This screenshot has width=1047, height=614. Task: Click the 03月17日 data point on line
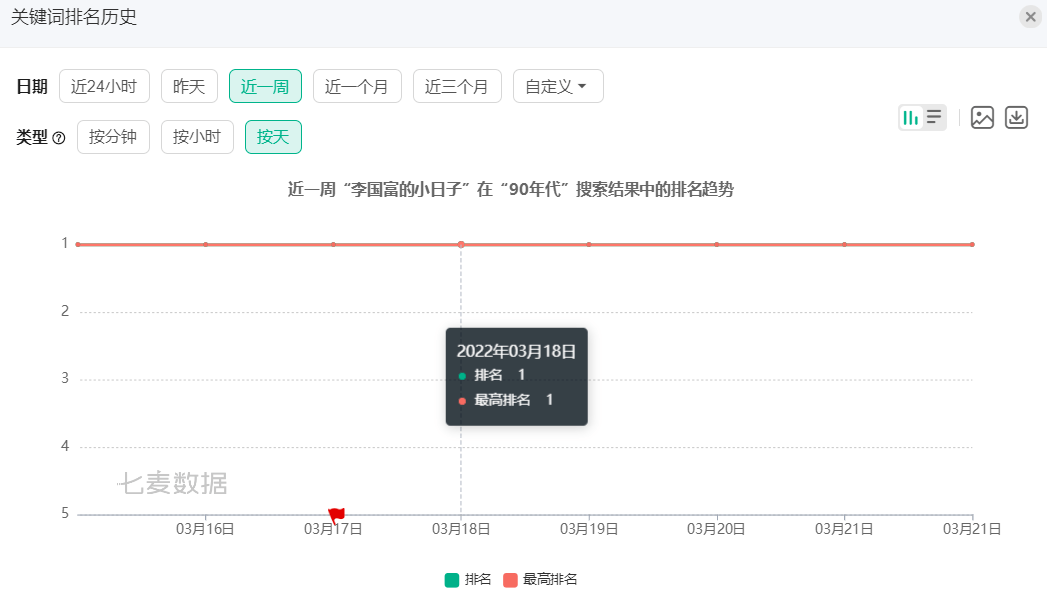[x=333, y=244]
